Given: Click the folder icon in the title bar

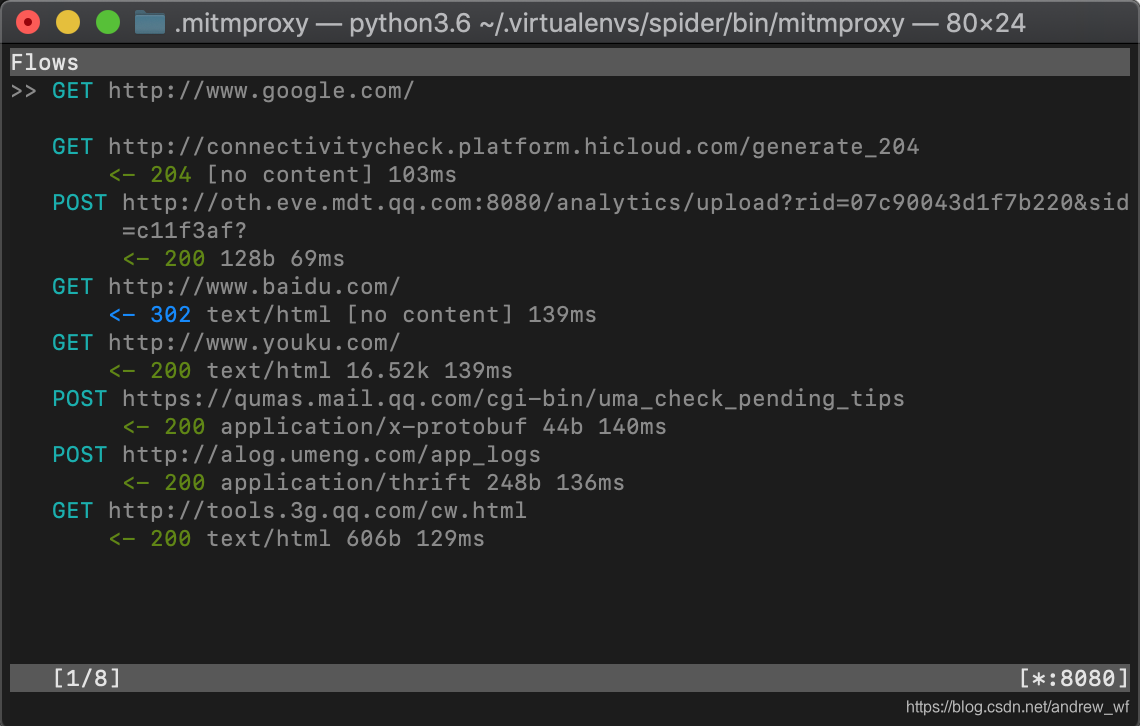Looking at the screenshot, I should pos(150,23).
